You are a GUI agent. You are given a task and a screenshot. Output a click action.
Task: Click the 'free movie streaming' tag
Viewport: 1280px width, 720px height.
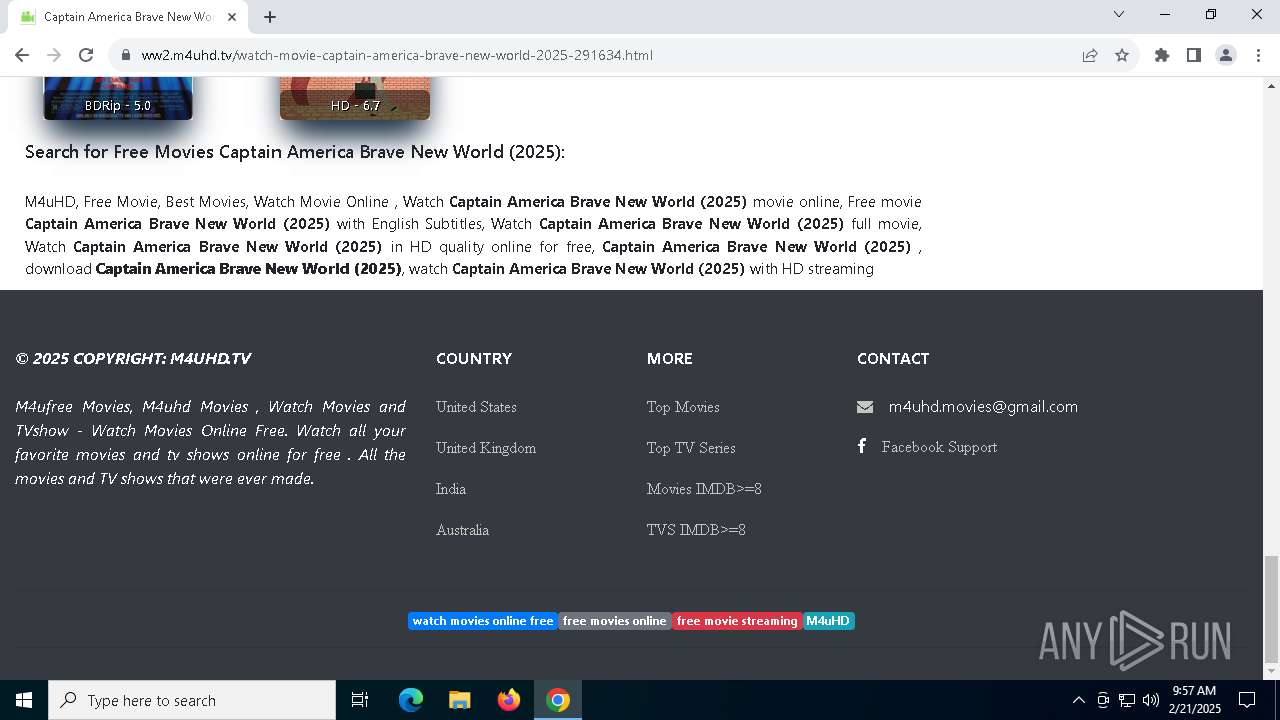(737, 621)
